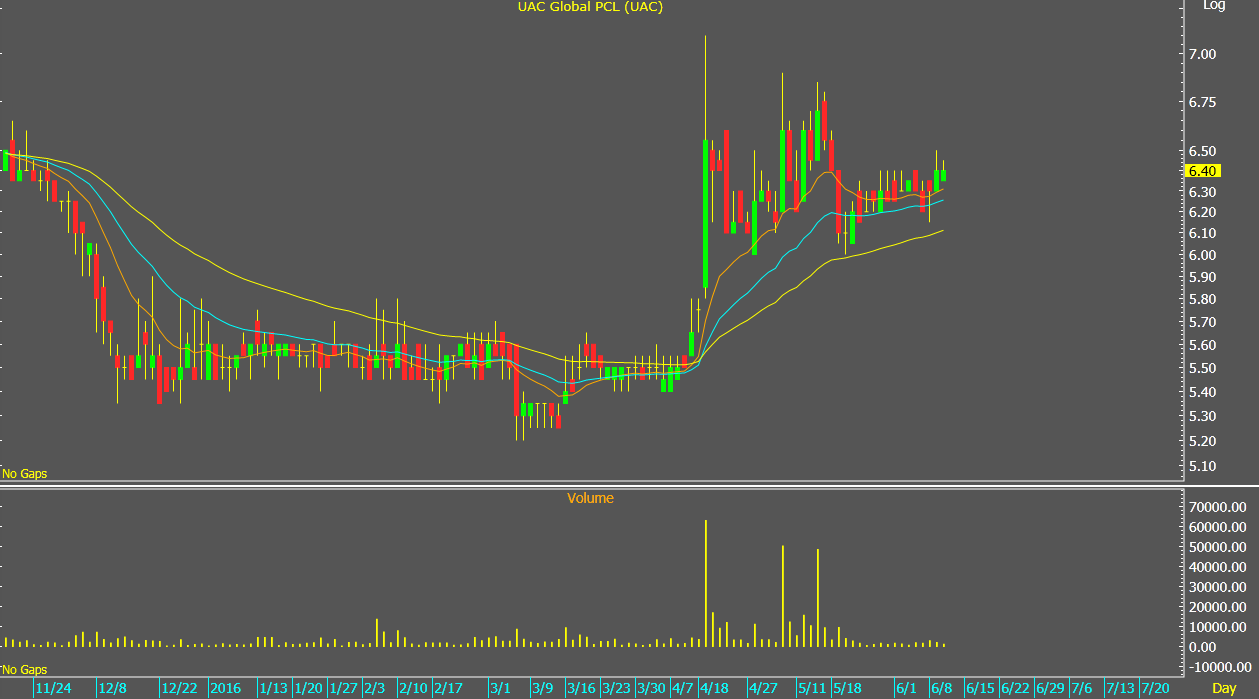1259x699 pixels.
Task: Click the 6.00 price axis label
Action: click(1202, 255)
